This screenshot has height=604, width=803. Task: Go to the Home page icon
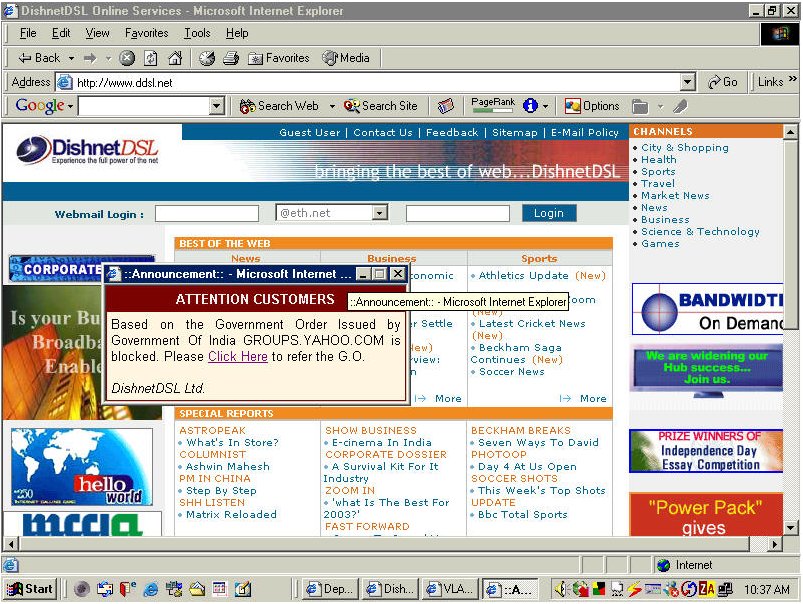175,58
